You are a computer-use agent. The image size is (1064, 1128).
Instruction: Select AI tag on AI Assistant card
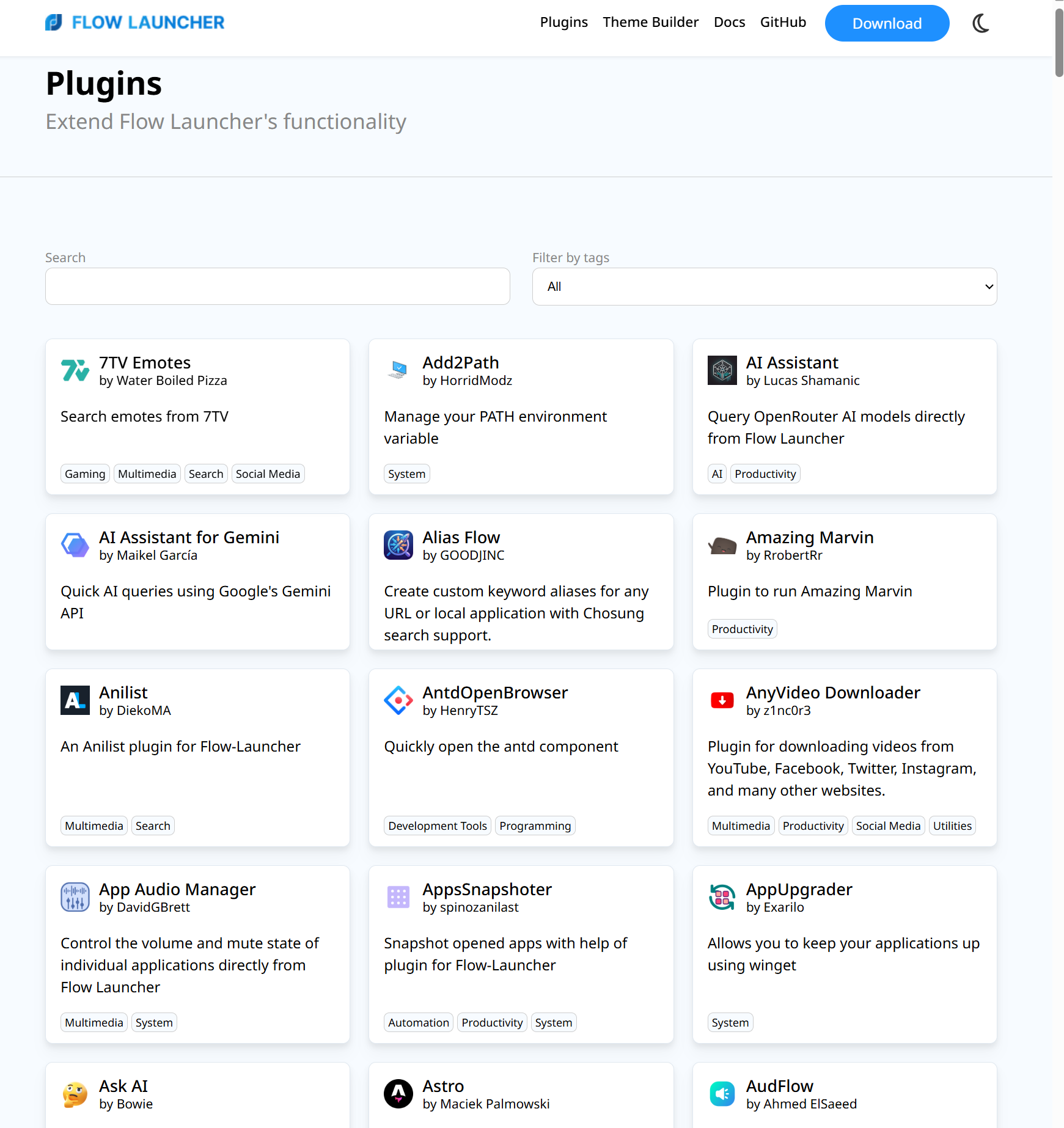[x=717, y=474]
